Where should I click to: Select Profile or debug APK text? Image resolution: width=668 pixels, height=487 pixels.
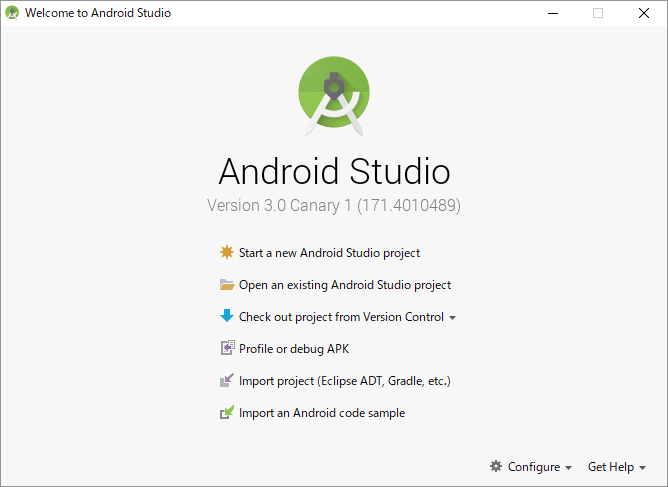293,349
